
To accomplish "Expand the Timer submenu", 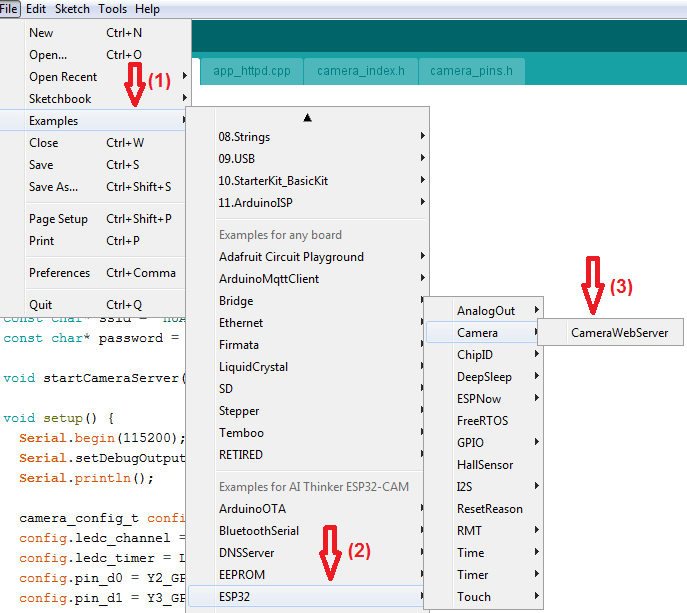I will pyautogui.click(x=484, y=574).
